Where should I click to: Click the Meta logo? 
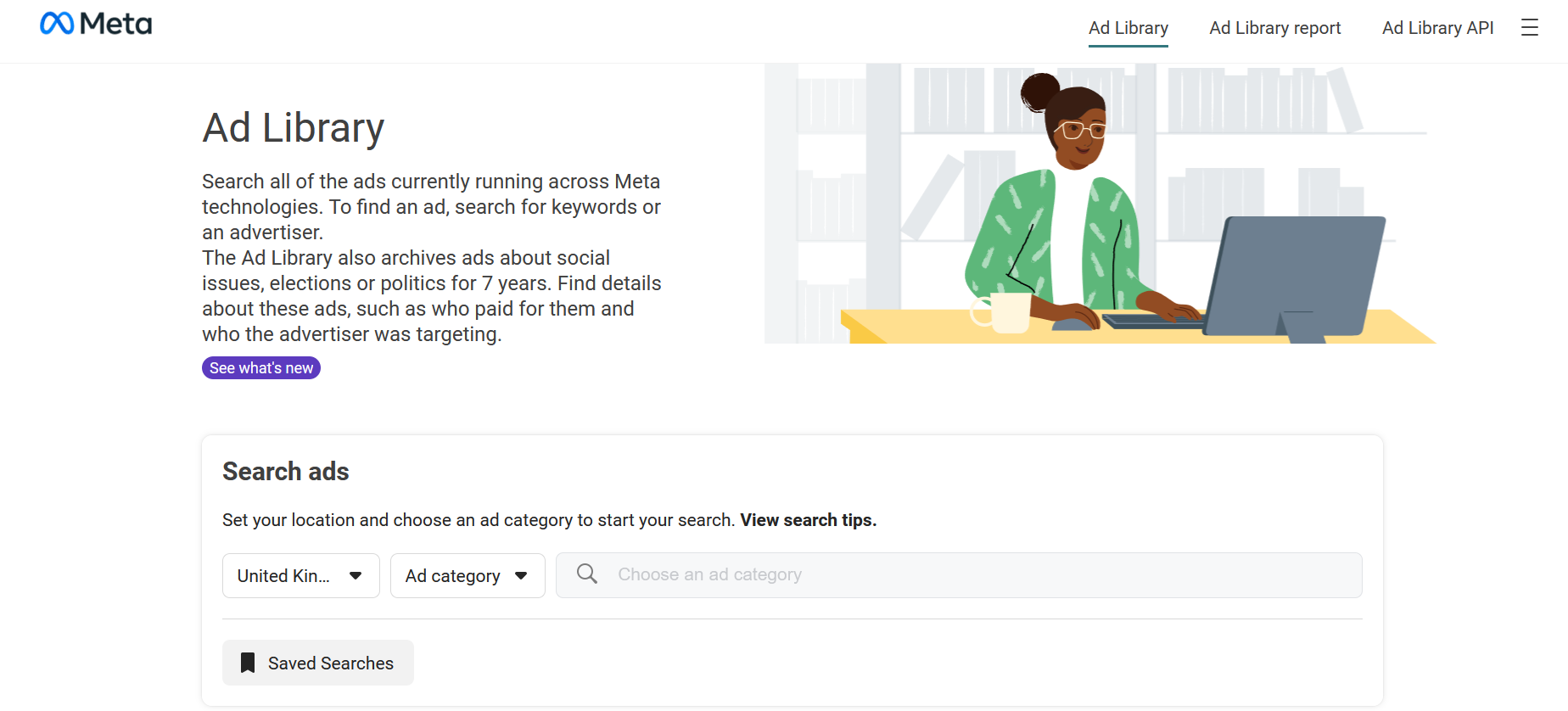point(96,24)
